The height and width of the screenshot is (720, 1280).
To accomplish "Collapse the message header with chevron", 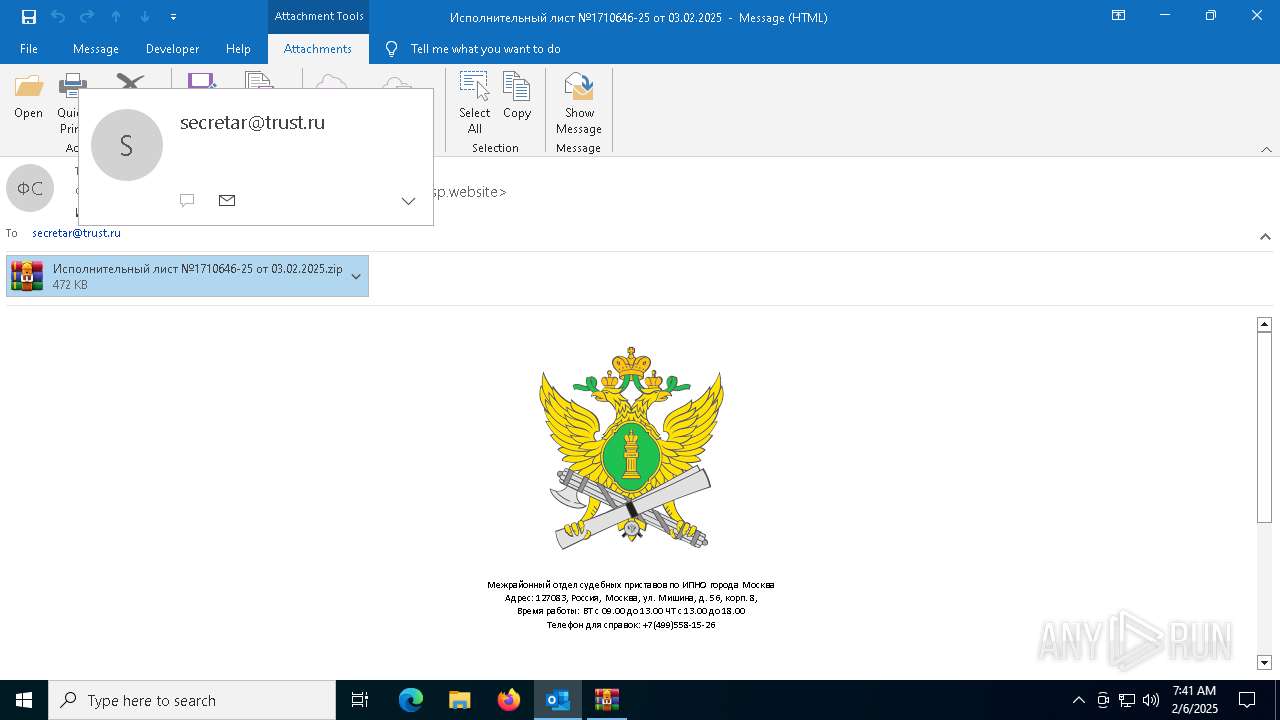I will tap(1265, 237).
